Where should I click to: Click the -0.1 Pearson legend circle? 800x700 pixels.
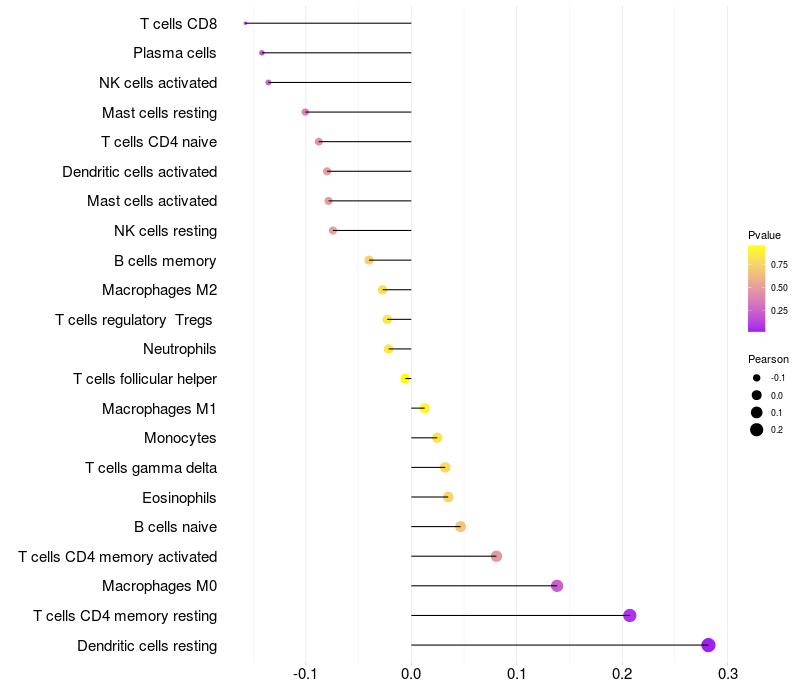tap(757, 378)
